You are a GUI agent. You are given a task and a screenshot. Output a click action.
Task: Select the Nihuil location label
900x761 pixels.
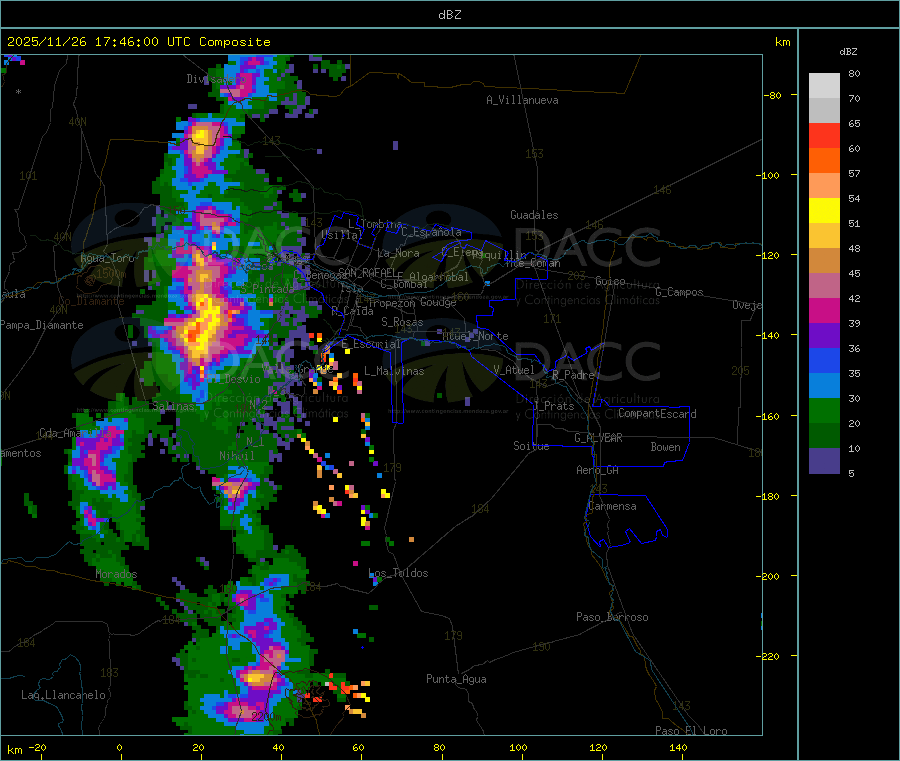[236, 456]
